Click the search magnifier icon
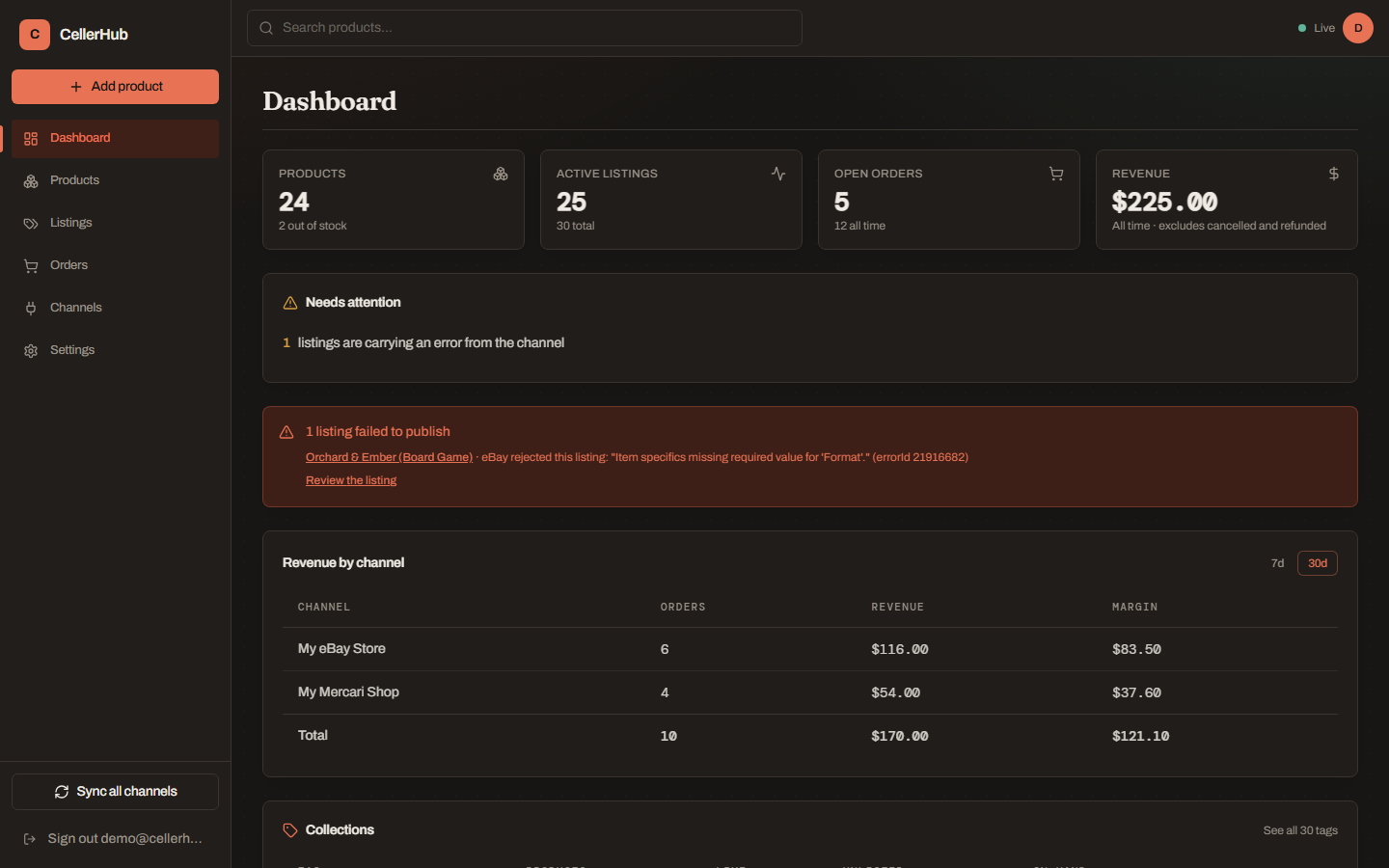This screenshot has height=868, width=1389. [266, 28]
